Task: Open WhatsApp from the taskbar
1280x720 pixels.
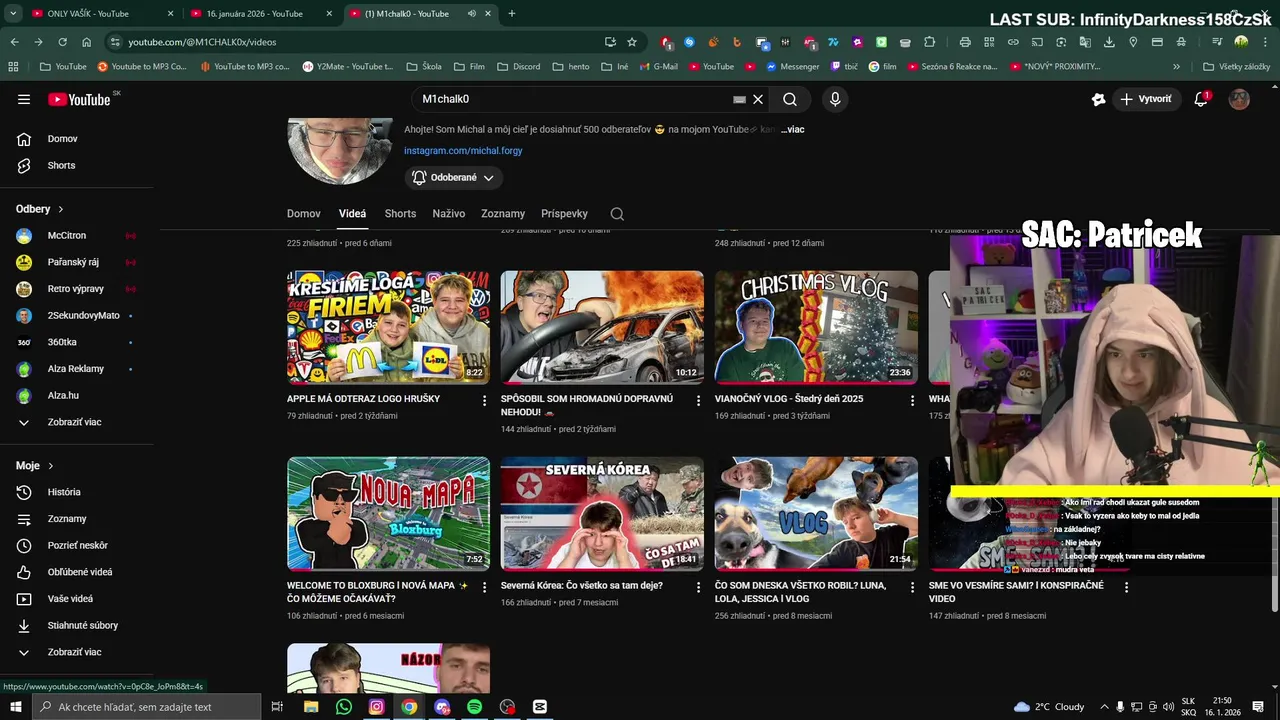Action: pyautogui.click(x=344, y=707)
